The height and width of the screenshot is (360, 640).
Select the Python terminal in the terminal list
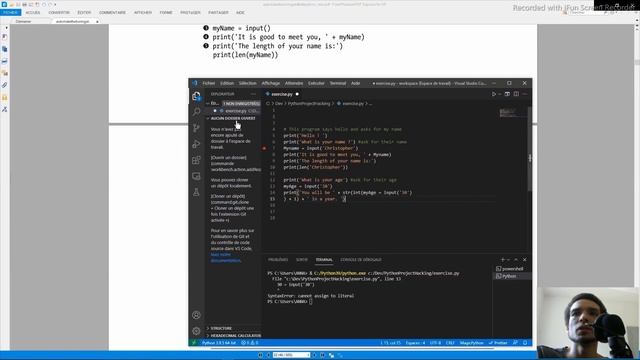tap(512, 276)
